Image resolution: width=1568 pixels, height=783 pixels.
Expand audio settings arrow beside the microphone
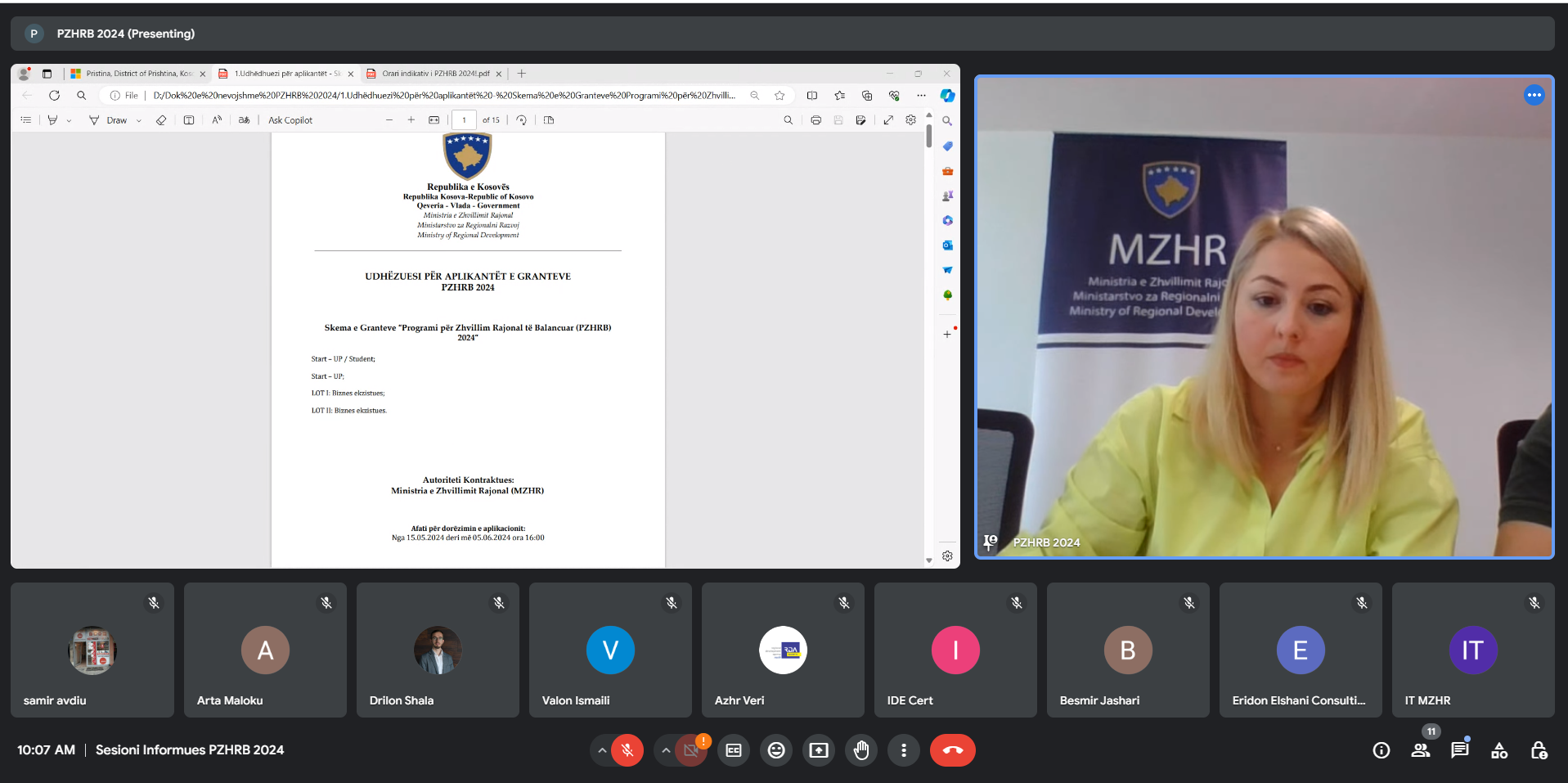click(602, 750)
